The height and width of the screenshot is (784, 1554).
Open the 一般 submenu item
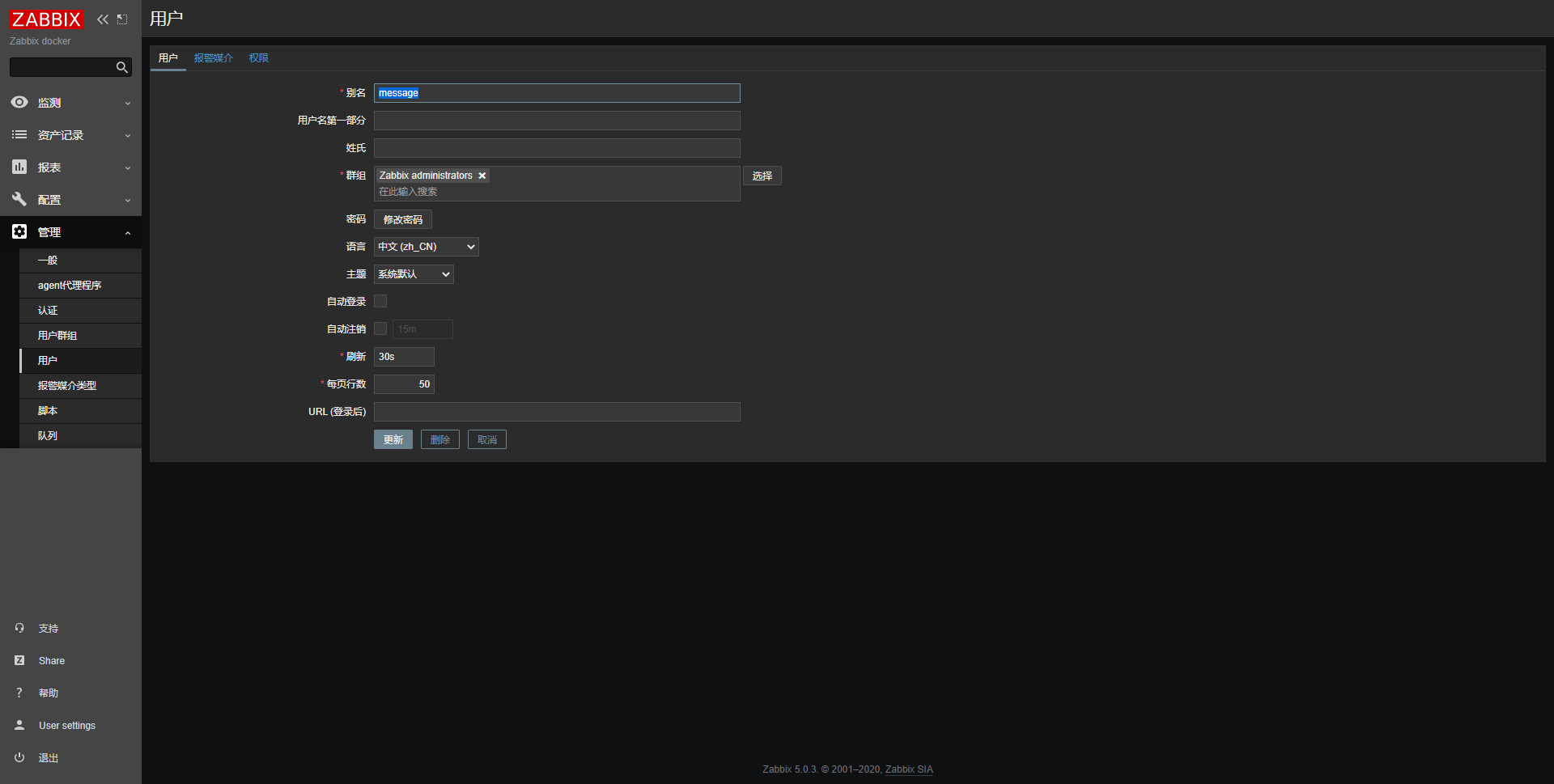[80, 261]
